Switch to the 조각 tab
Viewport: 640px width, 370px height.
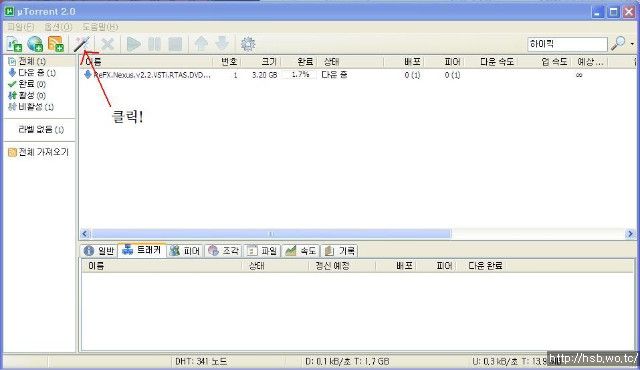223,250
